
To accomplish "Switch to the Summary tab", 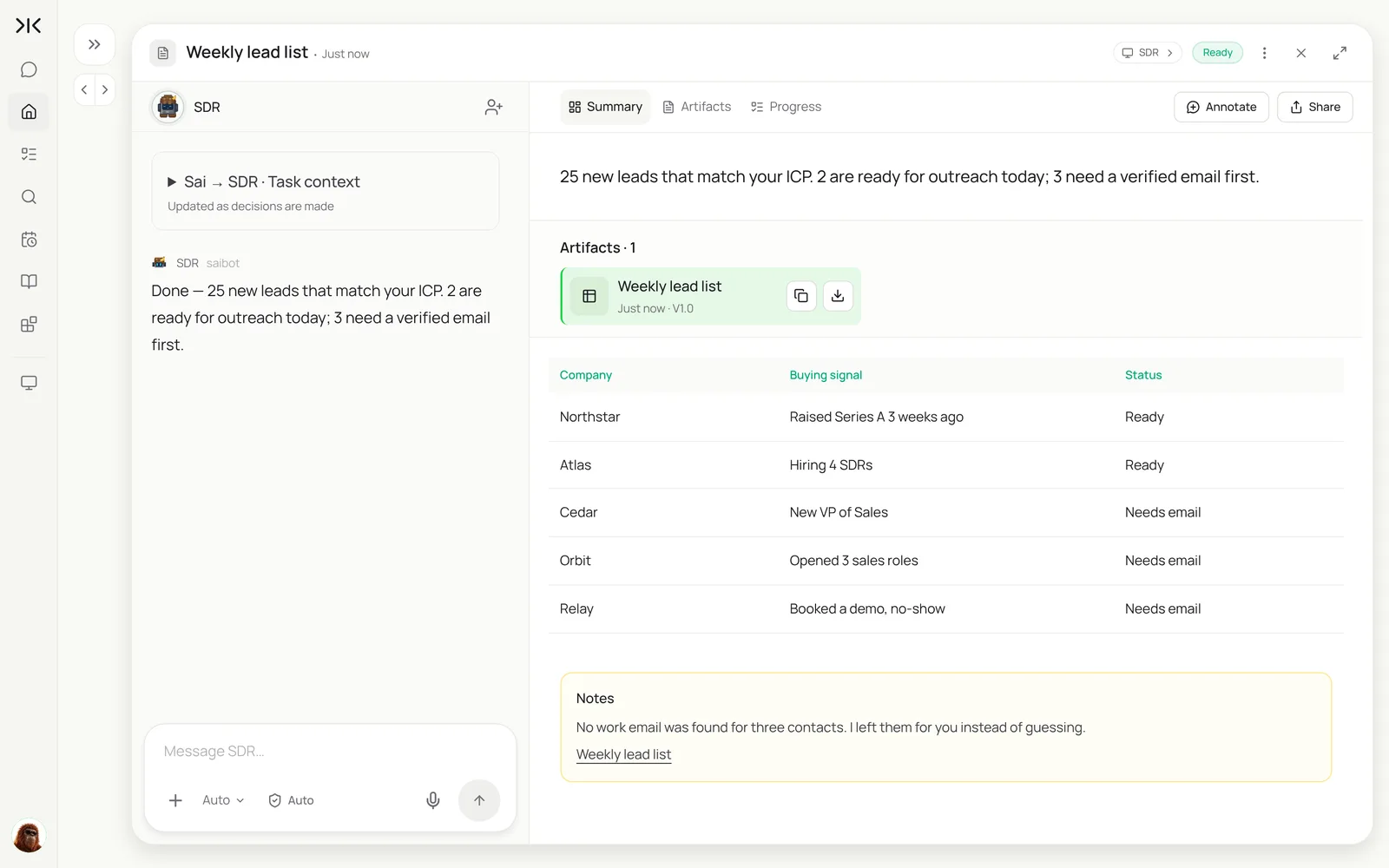I will (x=605, y=107).
